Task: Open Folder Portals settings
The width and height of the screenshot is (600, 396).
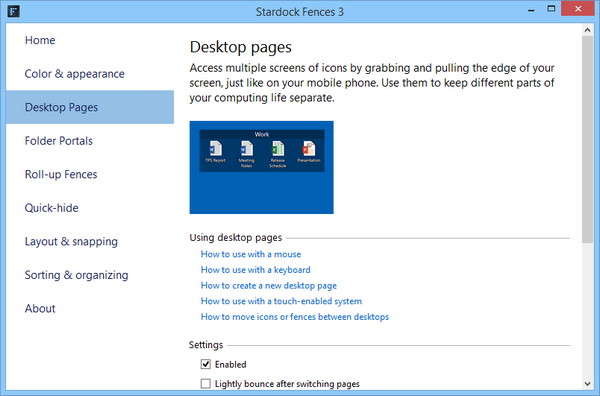Action: point(90,141)
